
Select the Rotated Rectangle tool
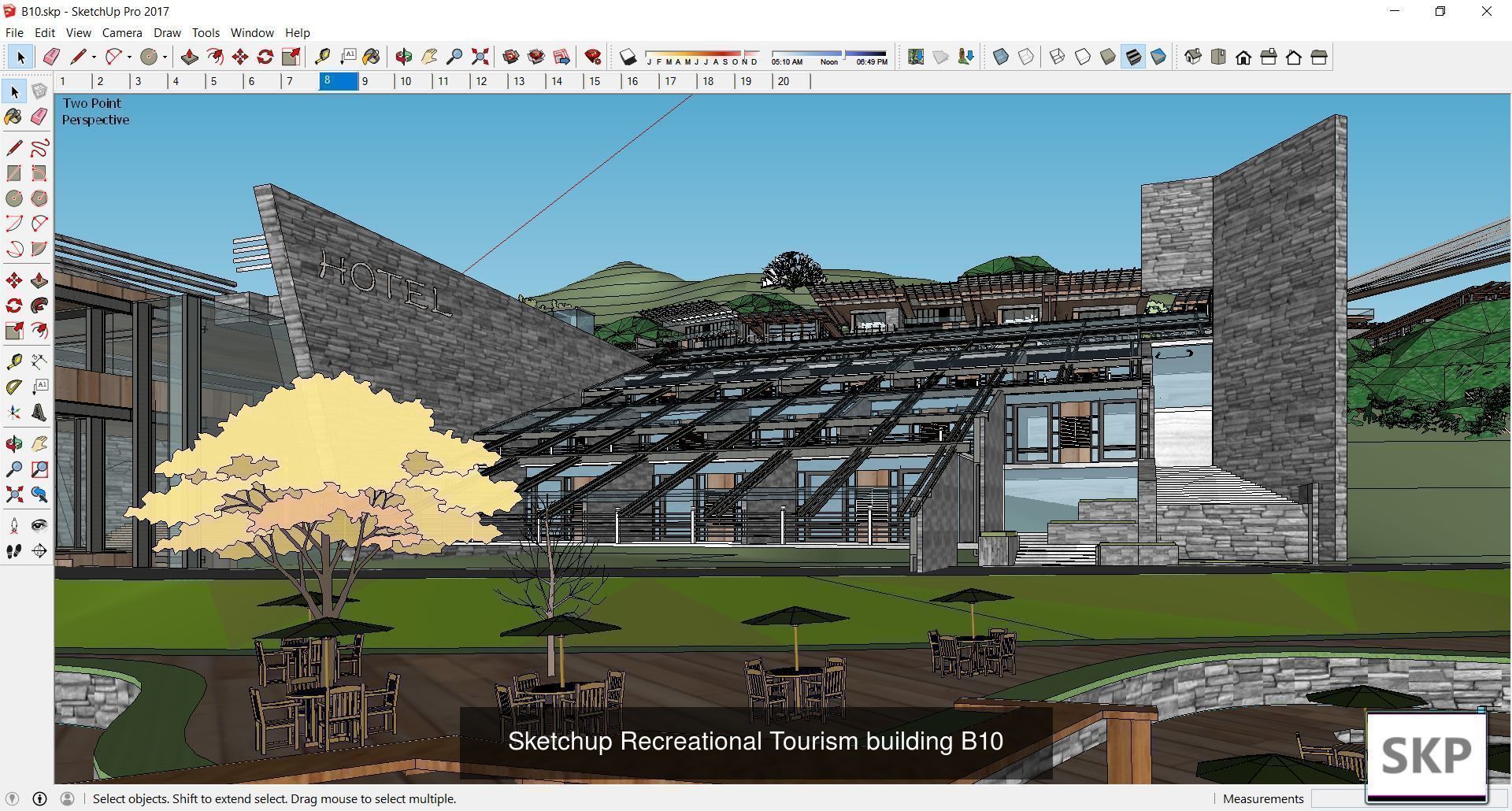39,173
